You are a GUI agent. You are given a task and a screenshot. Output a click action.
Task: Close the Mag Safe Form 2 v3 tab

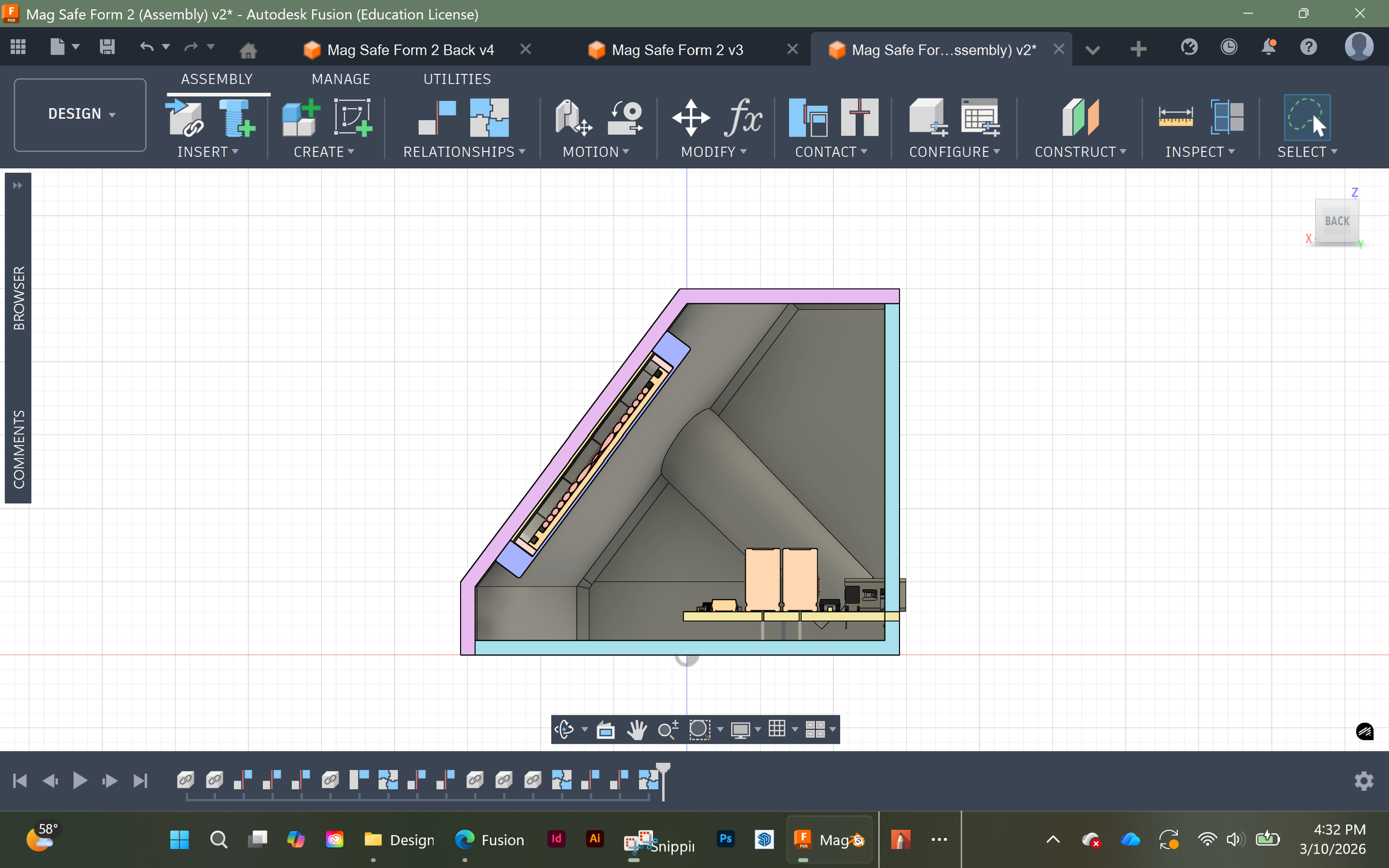[x=792, y=49]
